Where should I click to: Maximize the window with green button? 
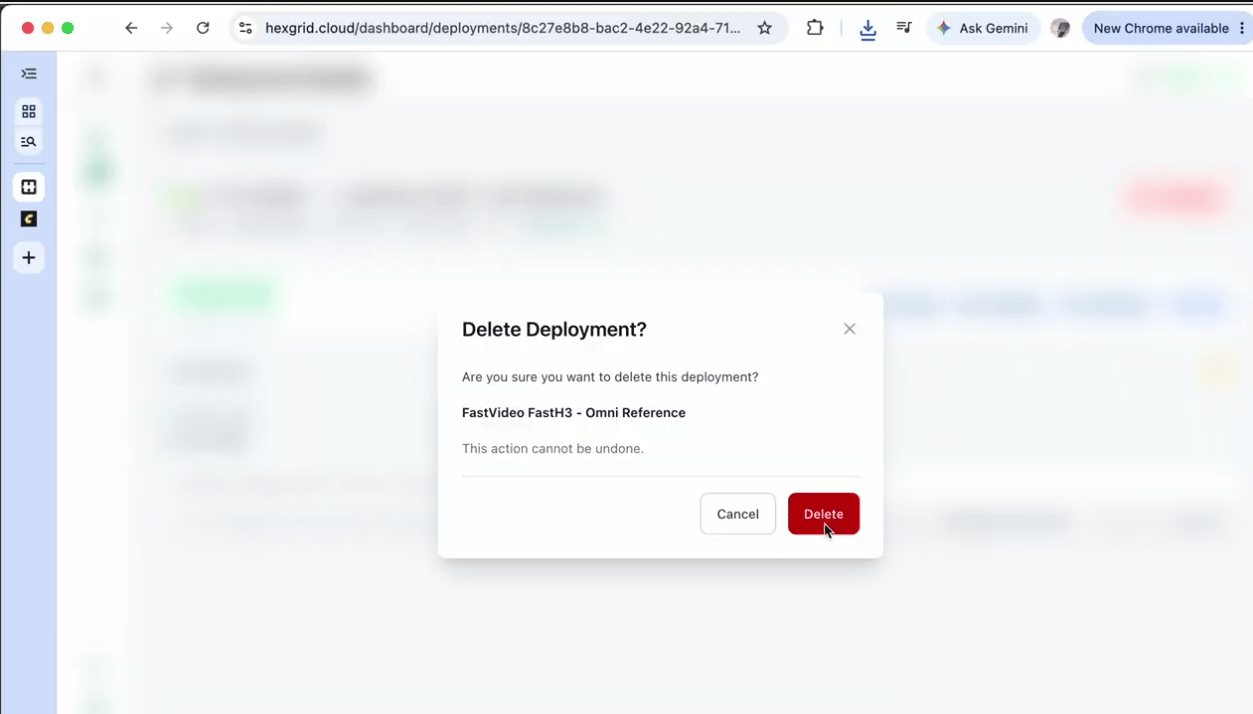point(68,28)
